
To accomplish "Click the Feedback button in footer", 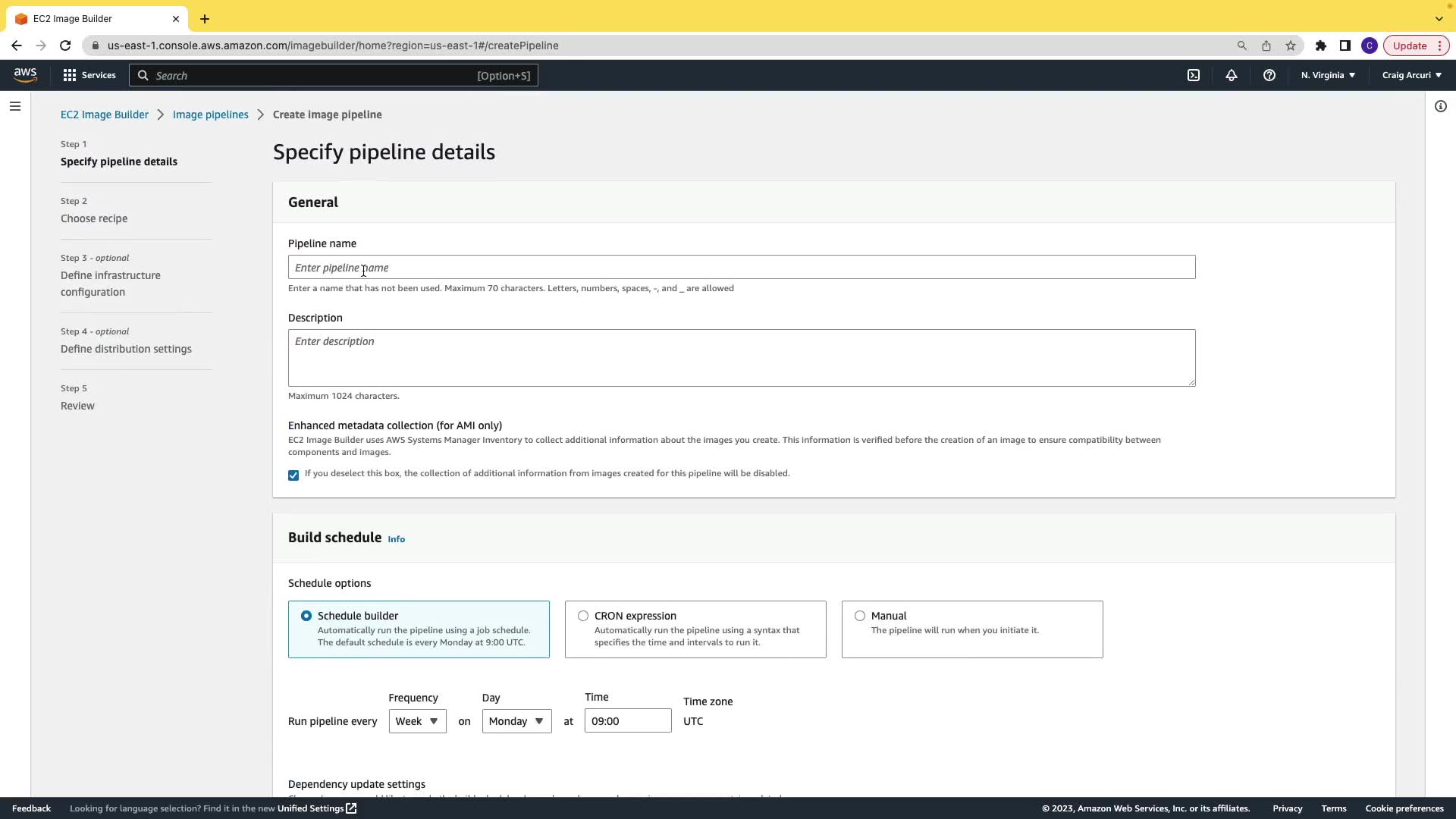I will coord(31,808).
